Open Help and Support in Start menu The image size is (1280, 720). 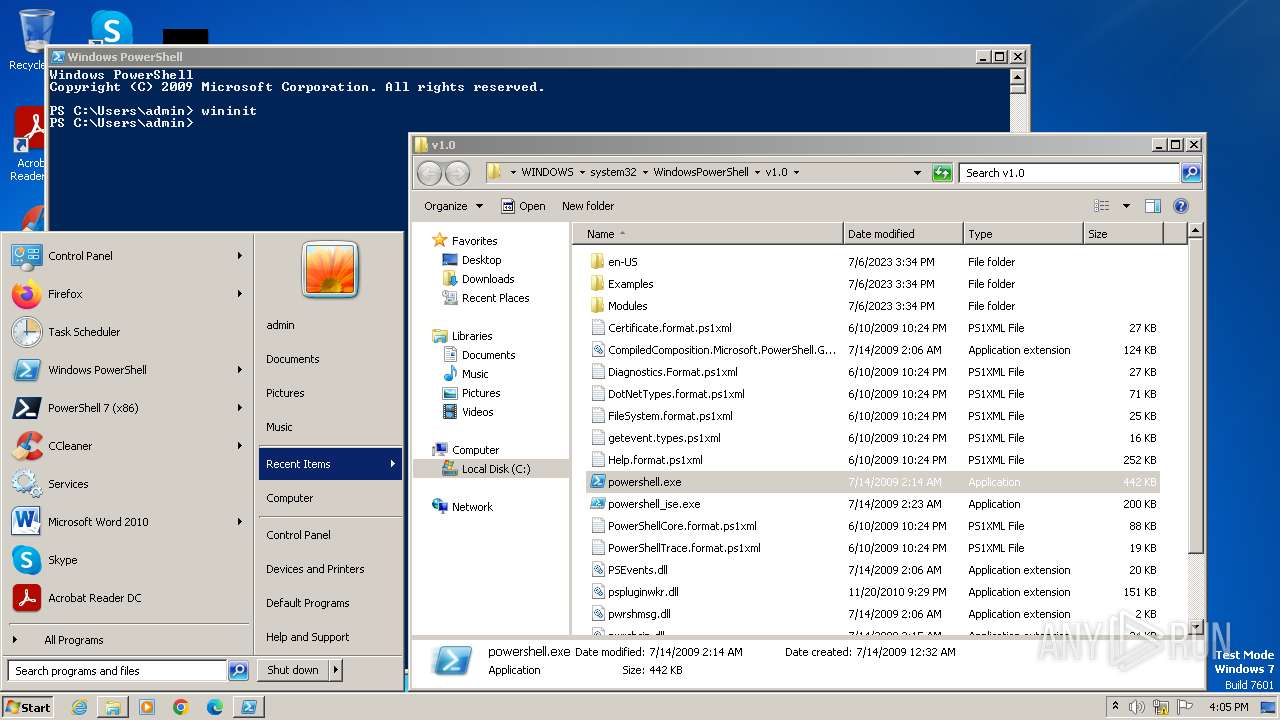pos(307,637)
